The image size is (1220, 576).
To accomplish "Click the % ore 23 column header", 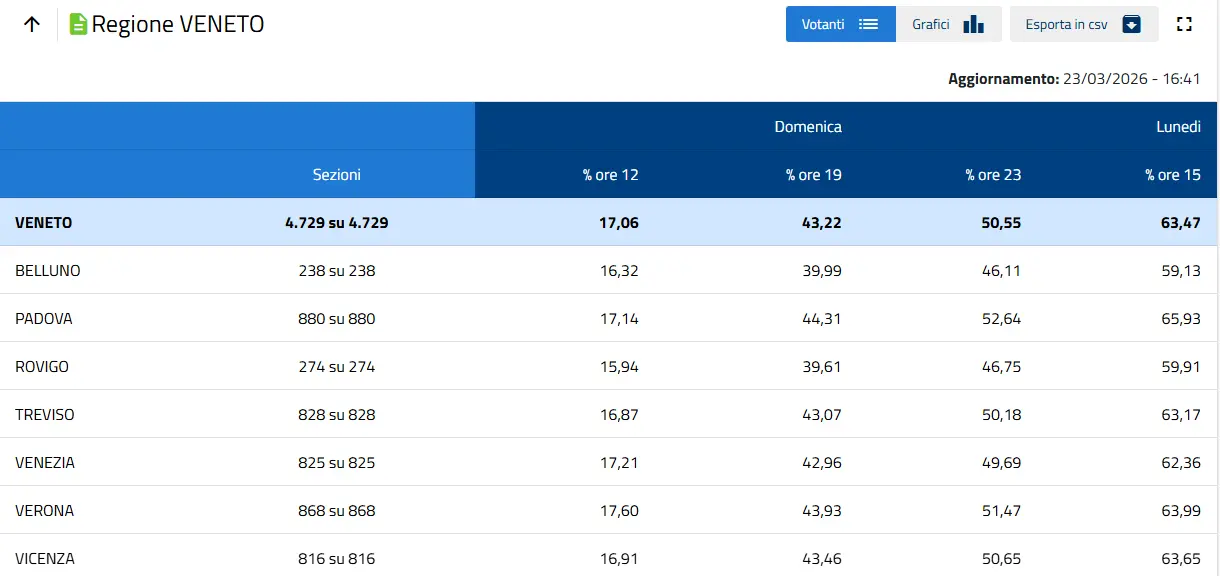I will [992, 175].
